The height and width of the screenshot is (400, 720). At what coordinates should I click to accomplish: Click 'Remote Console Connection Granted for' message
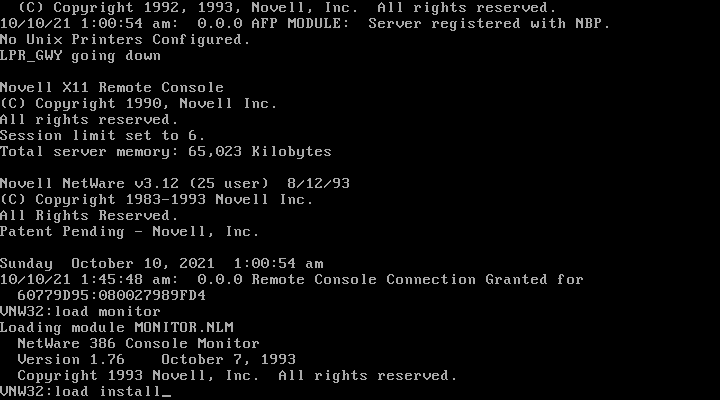point(417,280)
